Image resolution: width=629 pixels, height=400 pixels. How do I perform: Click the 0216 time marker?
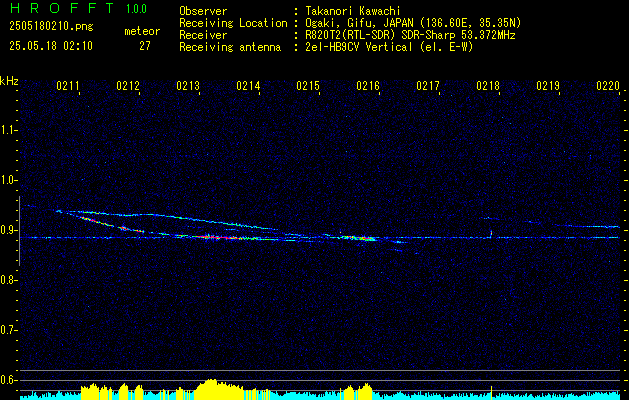click(368, 86)
